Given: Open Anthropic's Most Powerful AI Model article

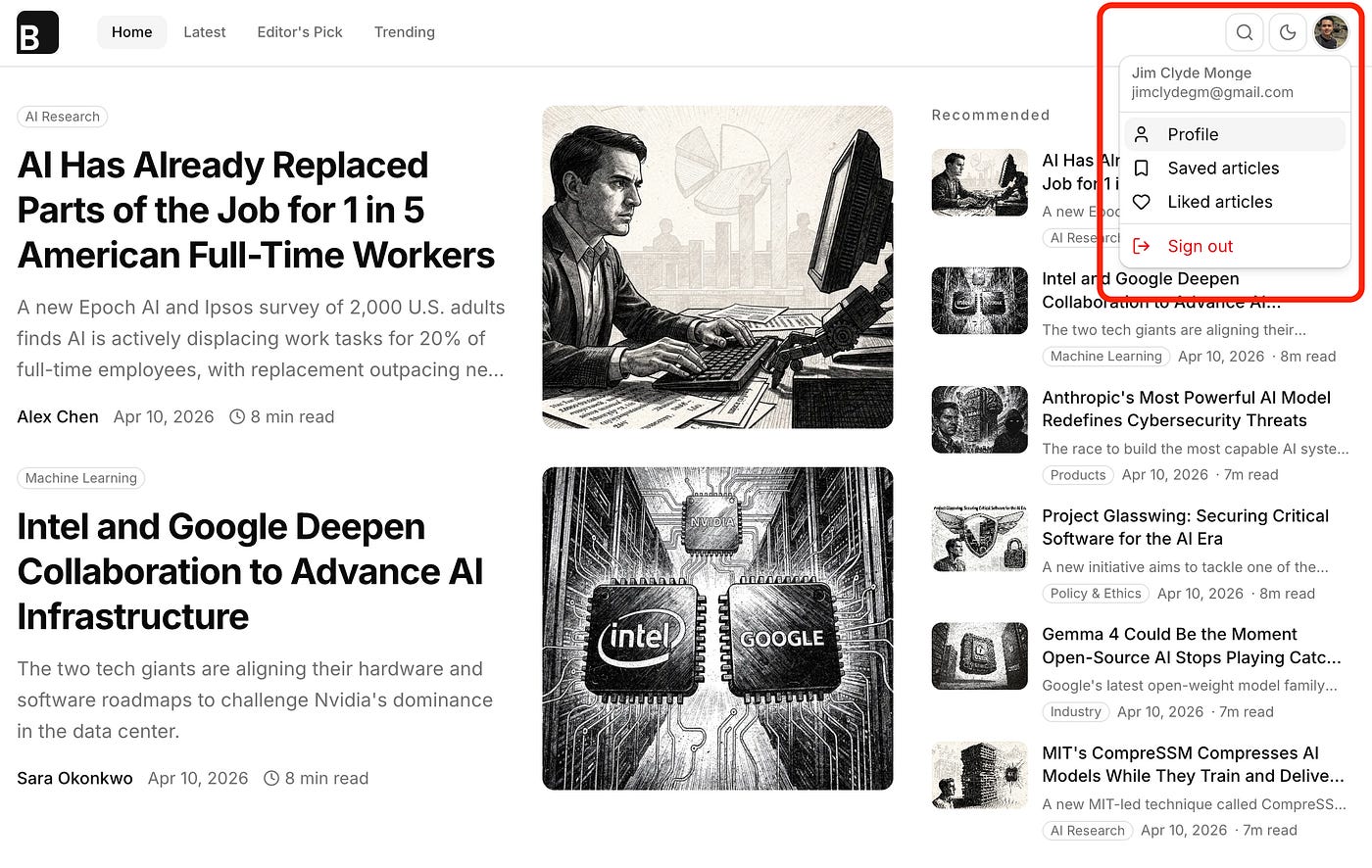Looking at the screenshot, I should tap(1186, 409).
